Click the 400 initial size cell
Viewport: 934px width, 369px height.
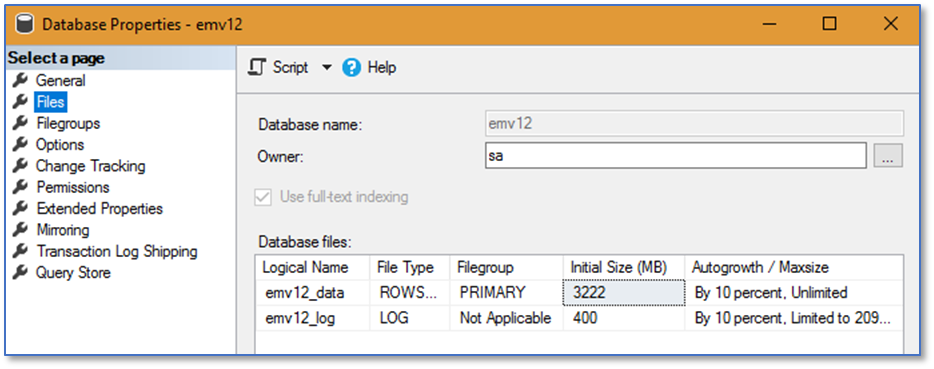point(624,318)
